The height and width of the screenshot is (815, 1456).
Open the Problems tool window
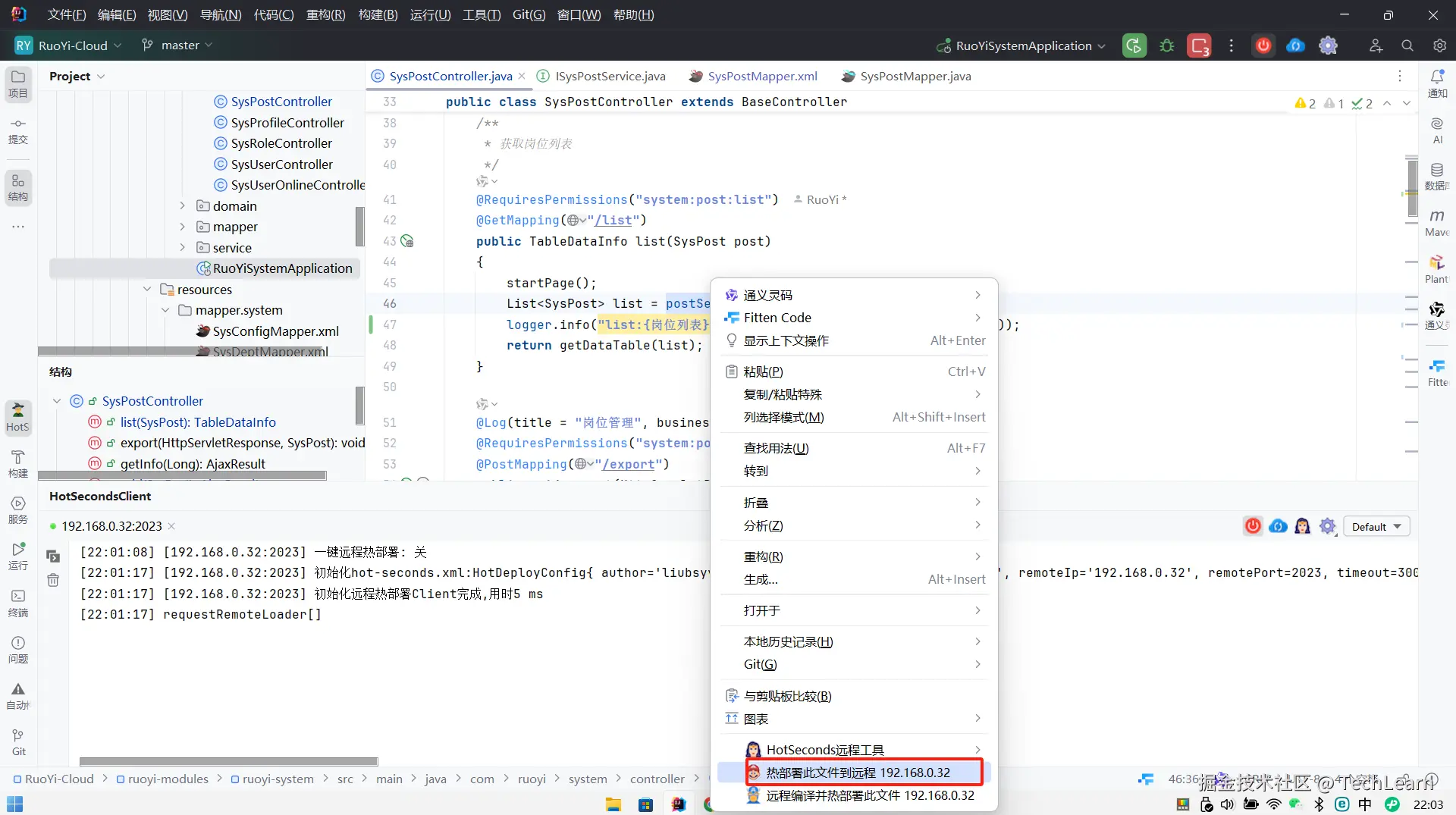pos(18,650)
